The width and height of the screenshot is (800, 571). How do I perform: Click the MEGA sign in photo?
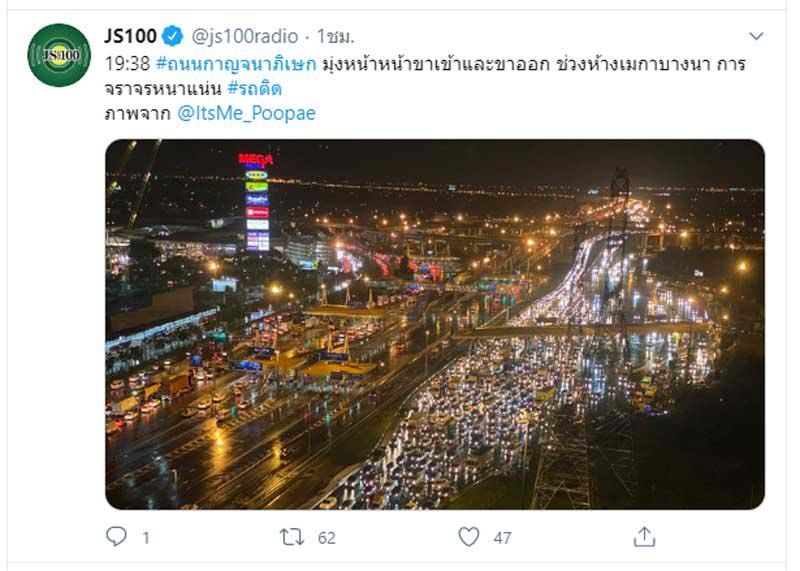(x=256, y=160)
